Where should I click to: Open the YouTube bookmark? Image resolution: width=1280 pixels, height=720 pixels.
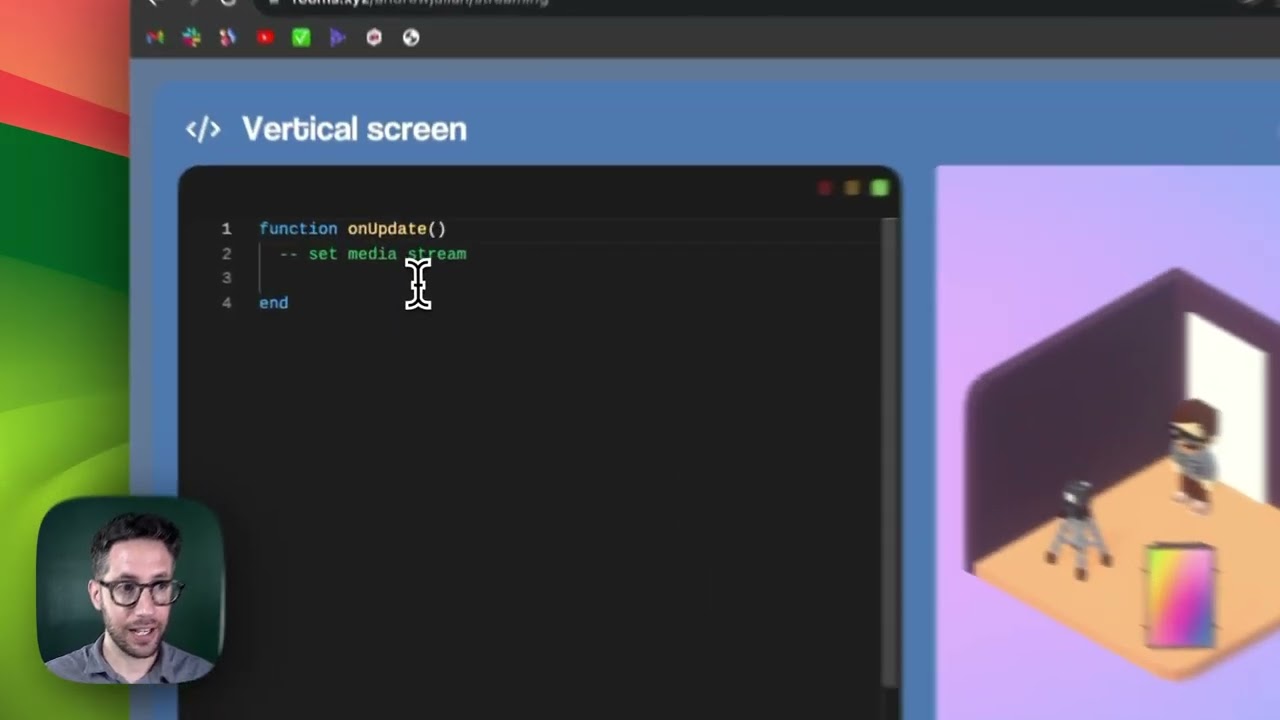tap(265, 38)
